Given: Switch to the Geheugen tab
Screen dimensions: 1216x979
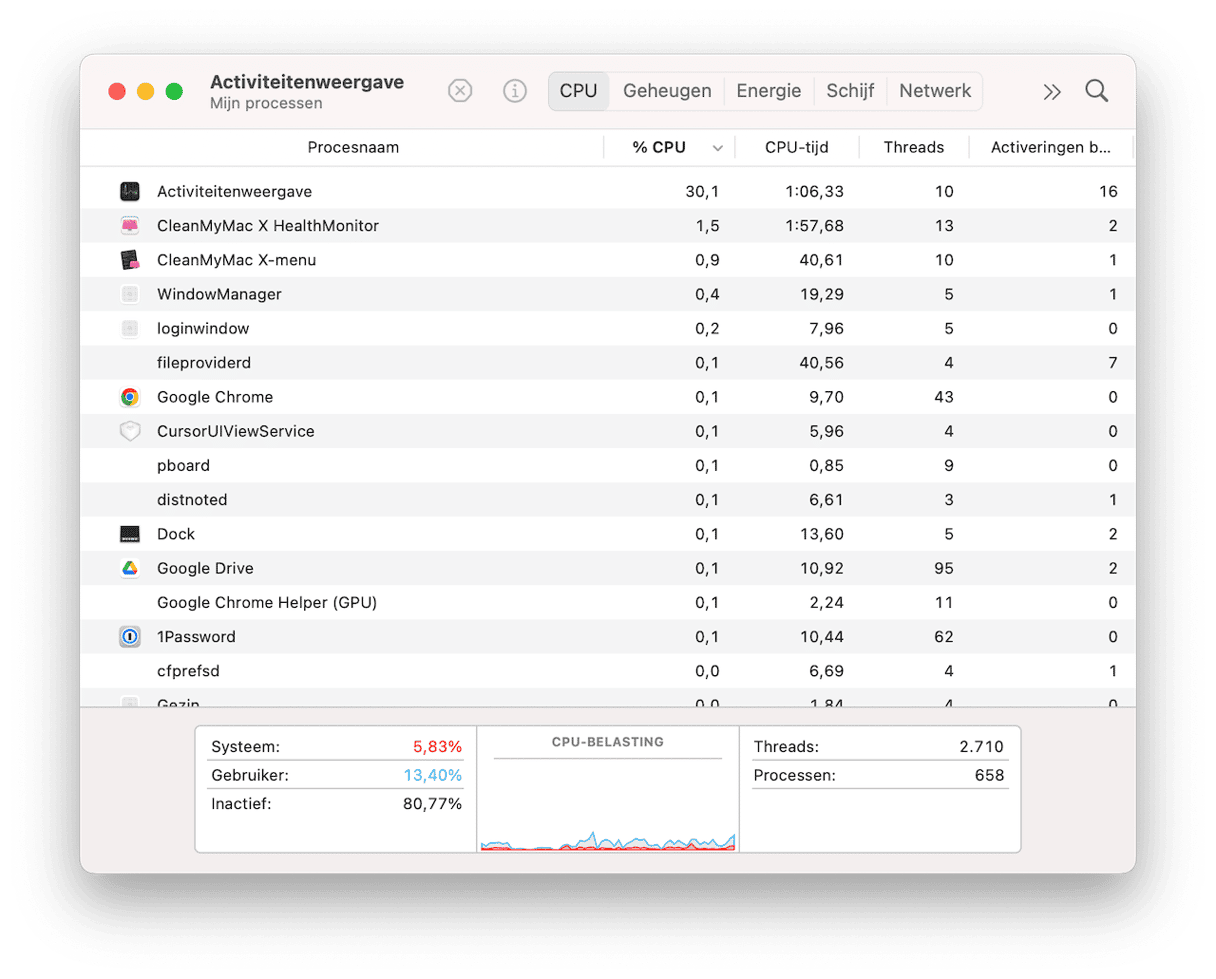Looking at the screenshot, I should coord(667,91).
